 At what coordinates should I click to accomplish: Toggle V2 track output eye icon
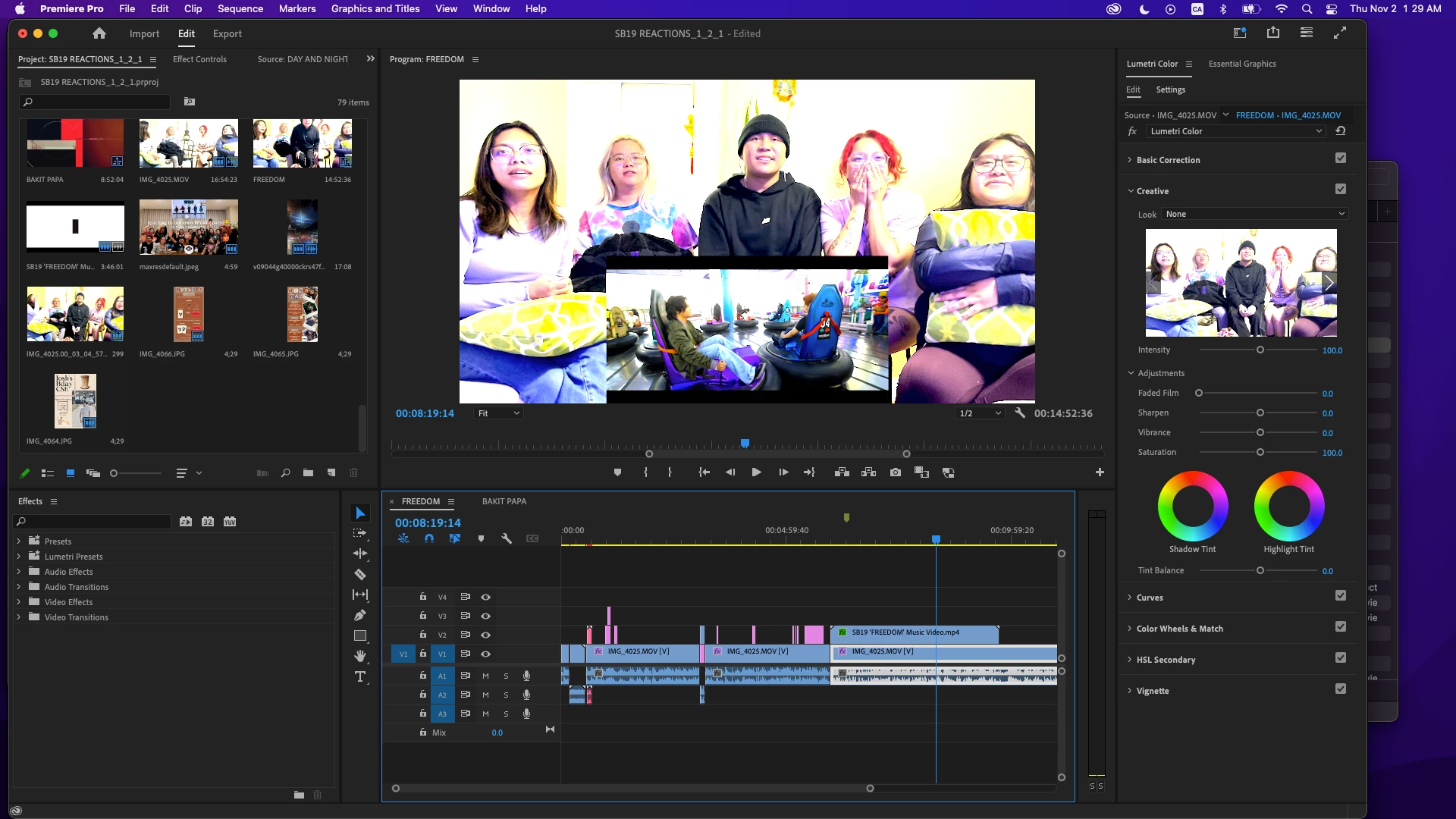pyautogui.click(x=485, y=635)
